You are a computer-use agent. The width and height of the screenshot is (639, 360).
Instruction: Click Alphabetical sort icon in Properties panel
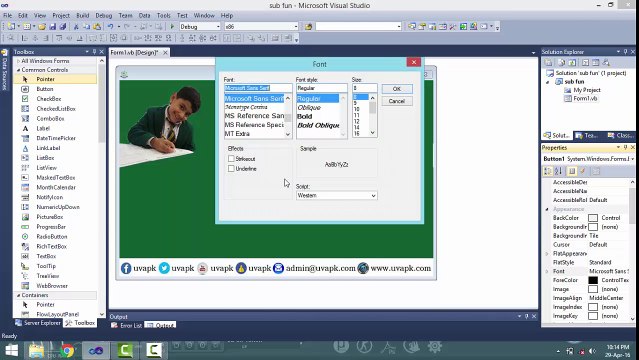coord(558,171)
